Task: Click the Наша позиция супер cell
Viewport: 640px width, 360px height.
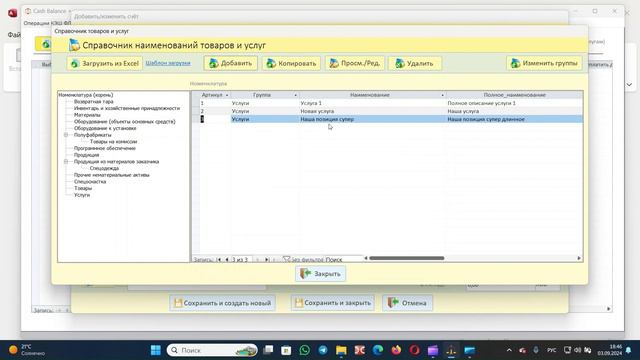Action: (x=373, y=119)
